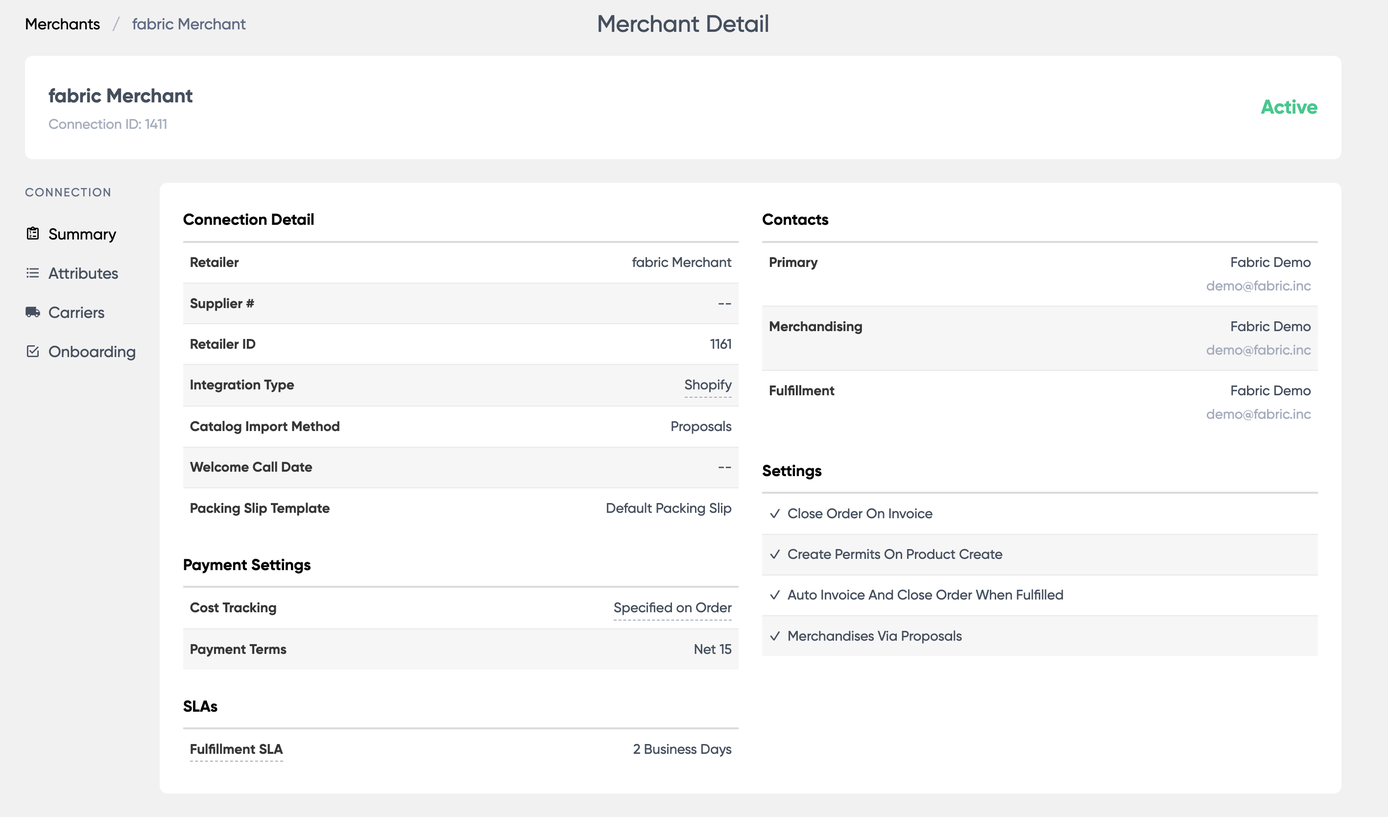Viewport: 1388px width, 817px height.
Task: Open the Attributes section
Action: tap(83, 273)
